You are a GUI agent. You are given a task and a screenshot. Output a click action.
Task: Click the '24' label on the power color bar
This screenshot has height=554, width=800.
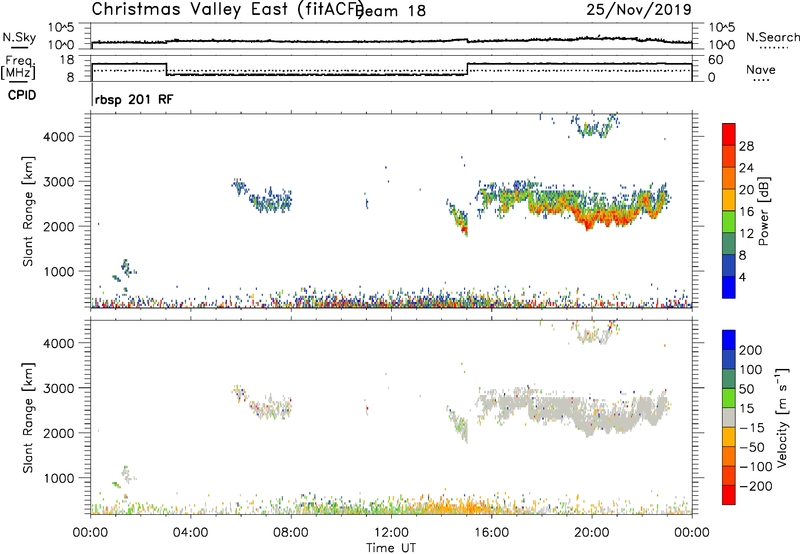click(746, 168)
